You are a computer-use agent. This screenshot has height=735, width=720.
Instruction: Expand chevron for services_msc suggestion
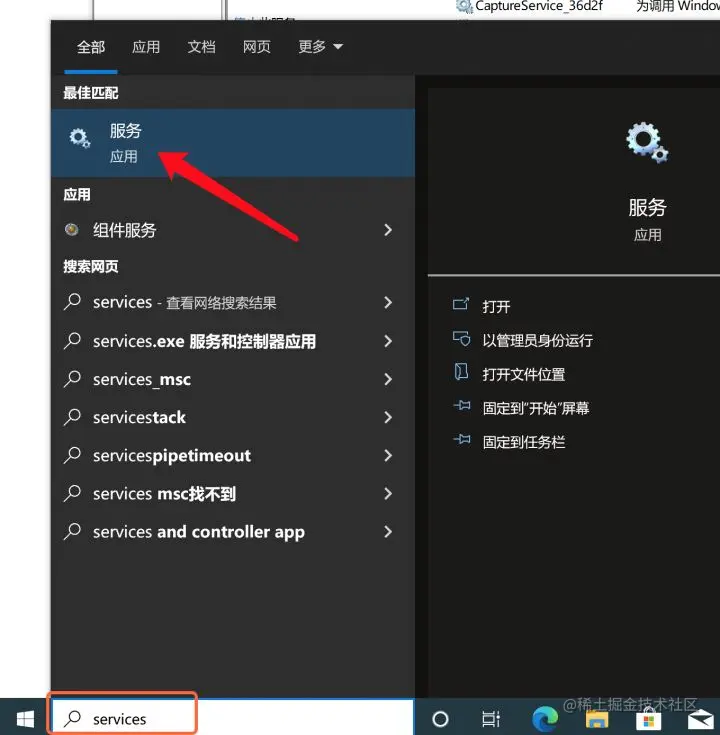[388, 379]
